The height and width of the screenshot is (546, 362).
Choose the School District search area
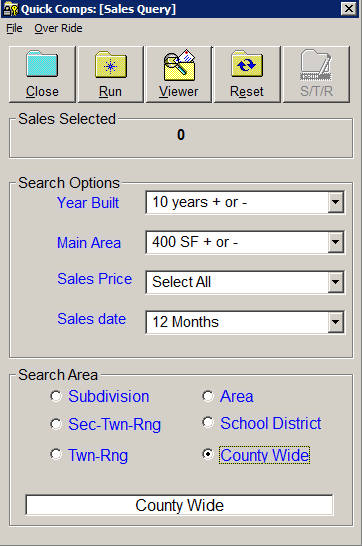coord(208,423)
